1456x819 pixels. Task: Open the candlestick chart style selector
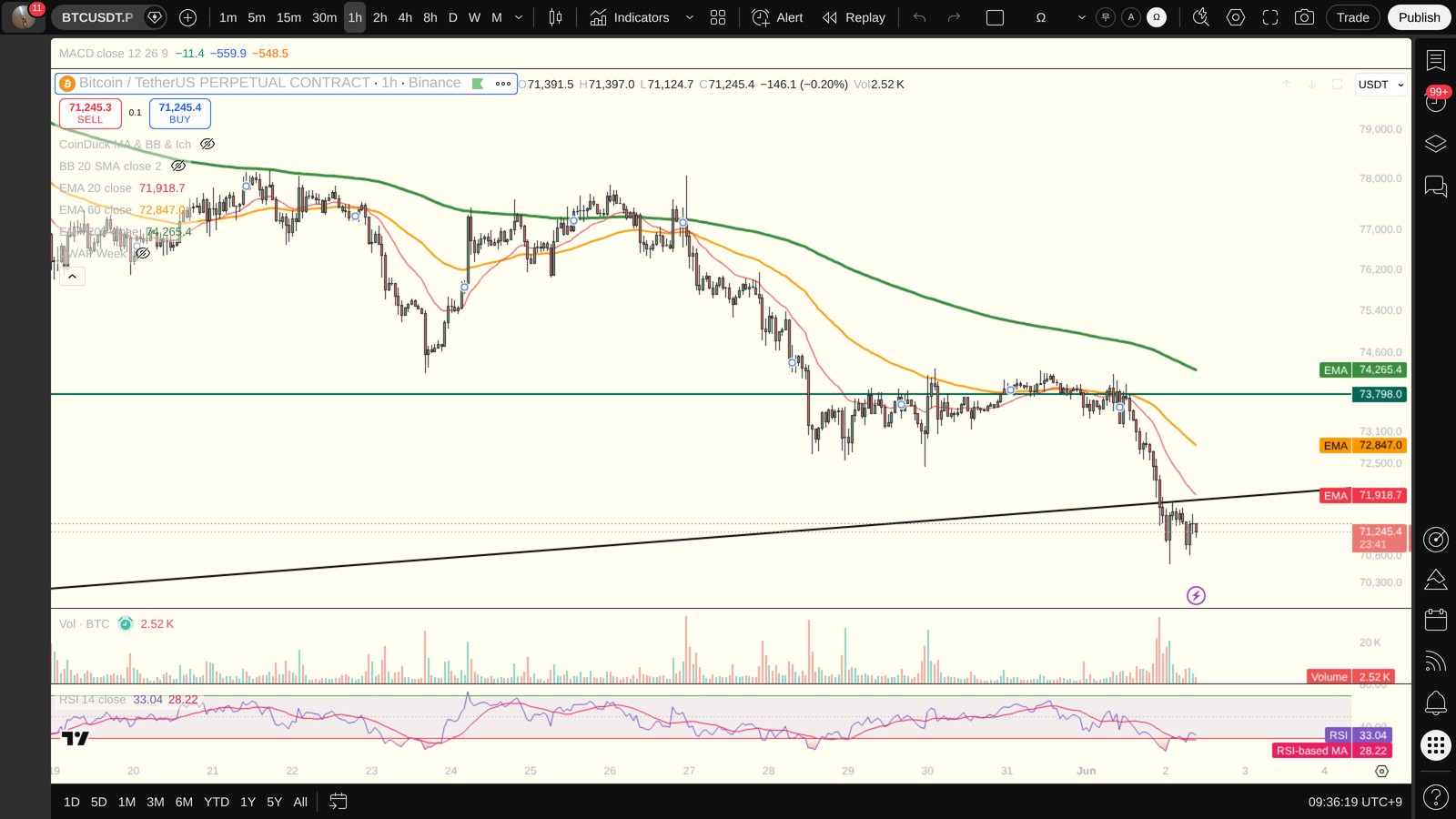tap(555, 17)
